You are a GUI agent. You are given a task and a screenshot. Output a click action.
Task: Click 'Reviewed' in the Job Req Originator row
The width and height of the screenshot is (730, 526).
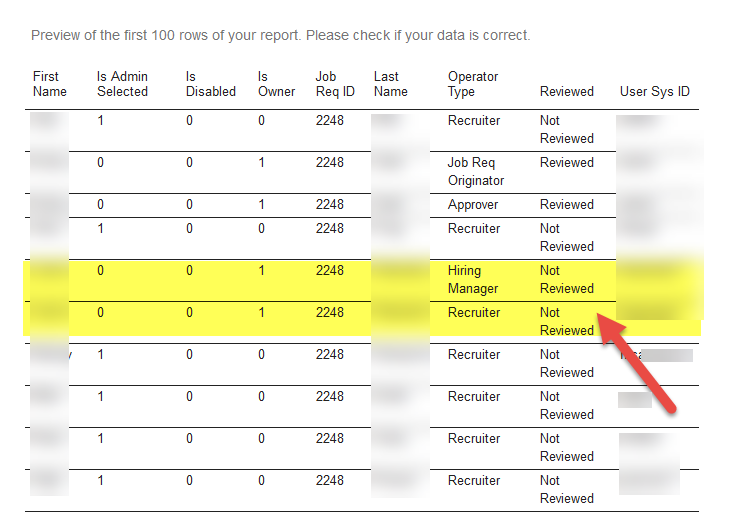pyautogui.click(x=567, y=162)
